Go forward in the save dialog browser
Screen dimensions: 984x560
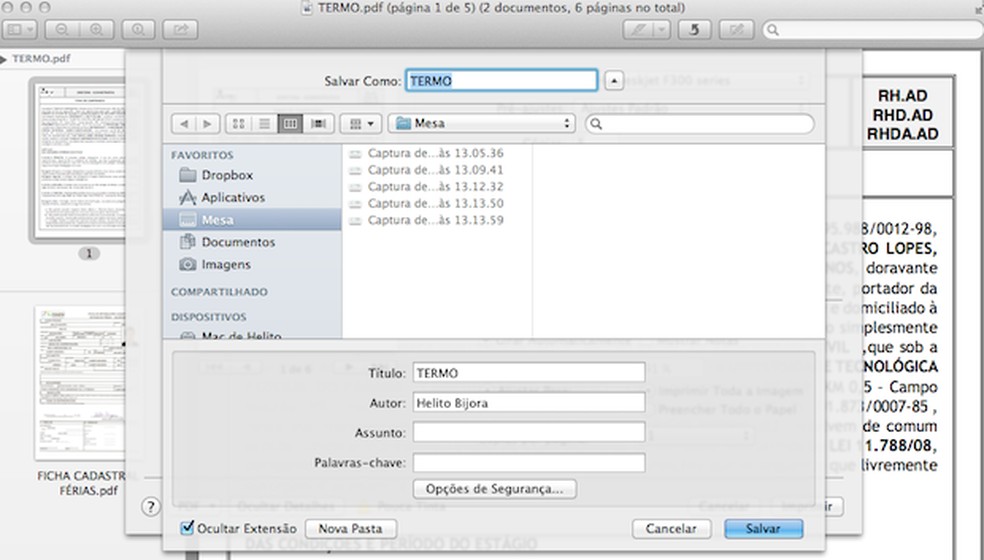point(207,124)
